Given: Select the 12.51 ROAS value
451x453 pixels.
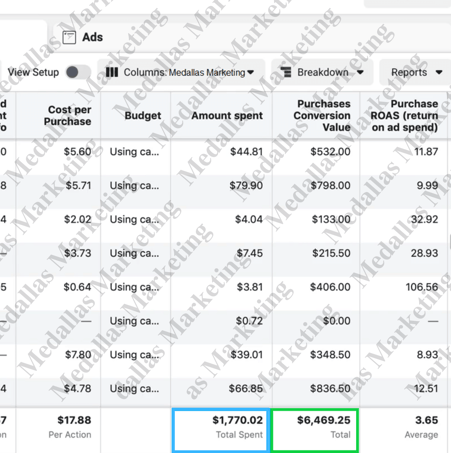Looking at the screenshot, I should [426, 389].
